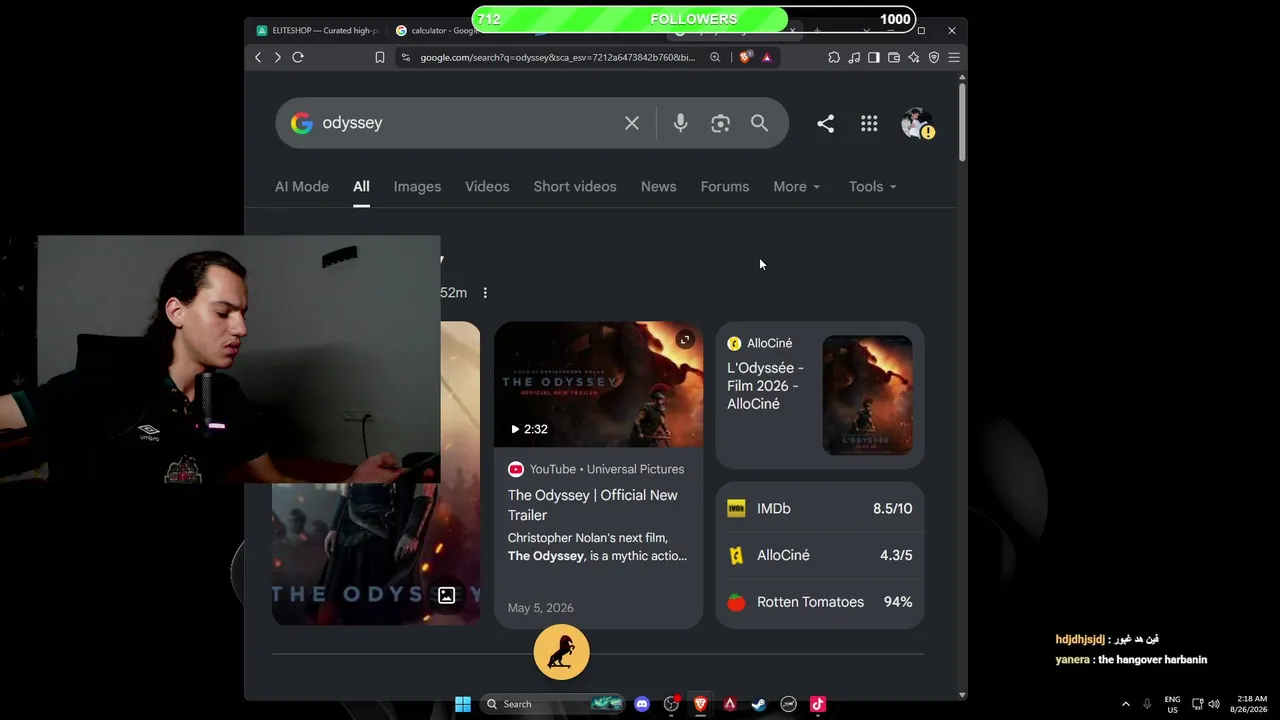The width and height of the screenshot is (1280, 720).
Task: Search by image with Google Lens
Action: [x=720, y=123]
